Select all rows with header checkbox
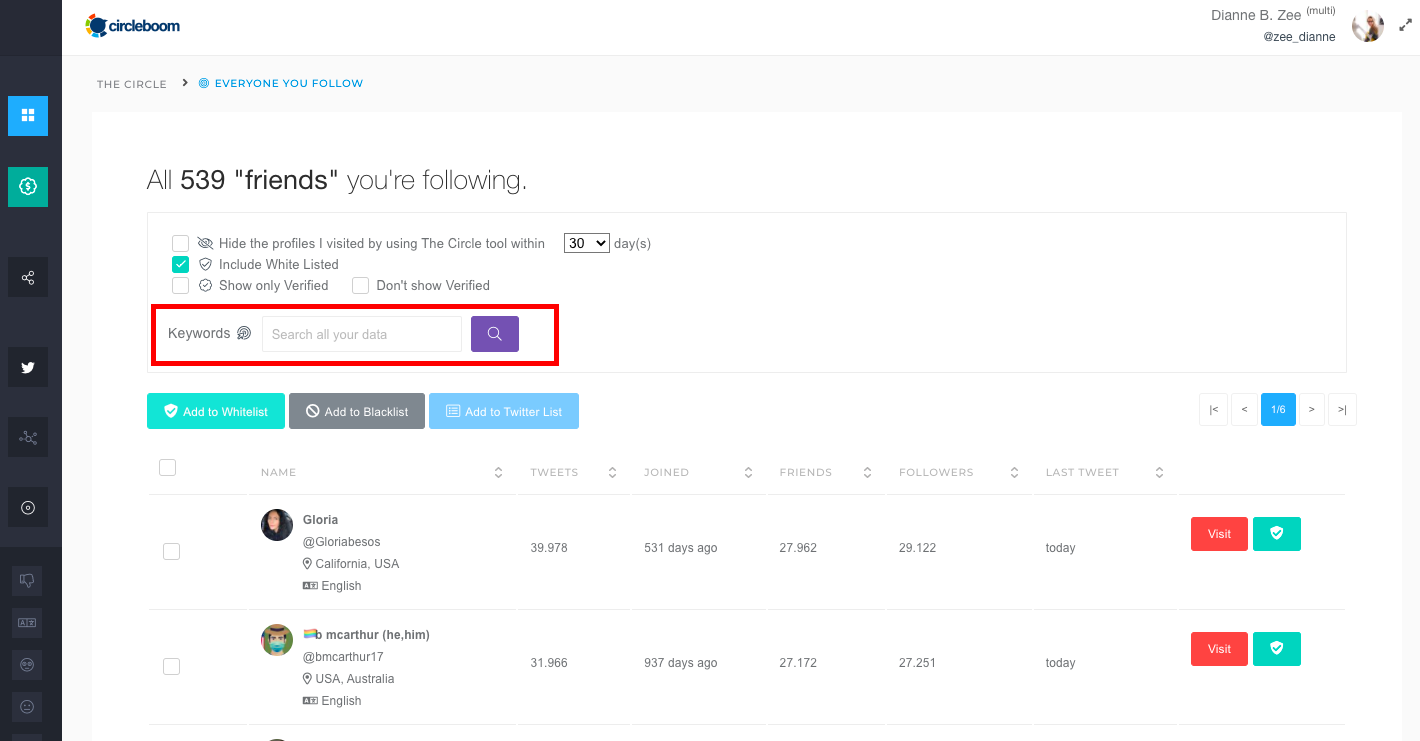Viewport: 1420px width, 741px height. coord(168,467)
